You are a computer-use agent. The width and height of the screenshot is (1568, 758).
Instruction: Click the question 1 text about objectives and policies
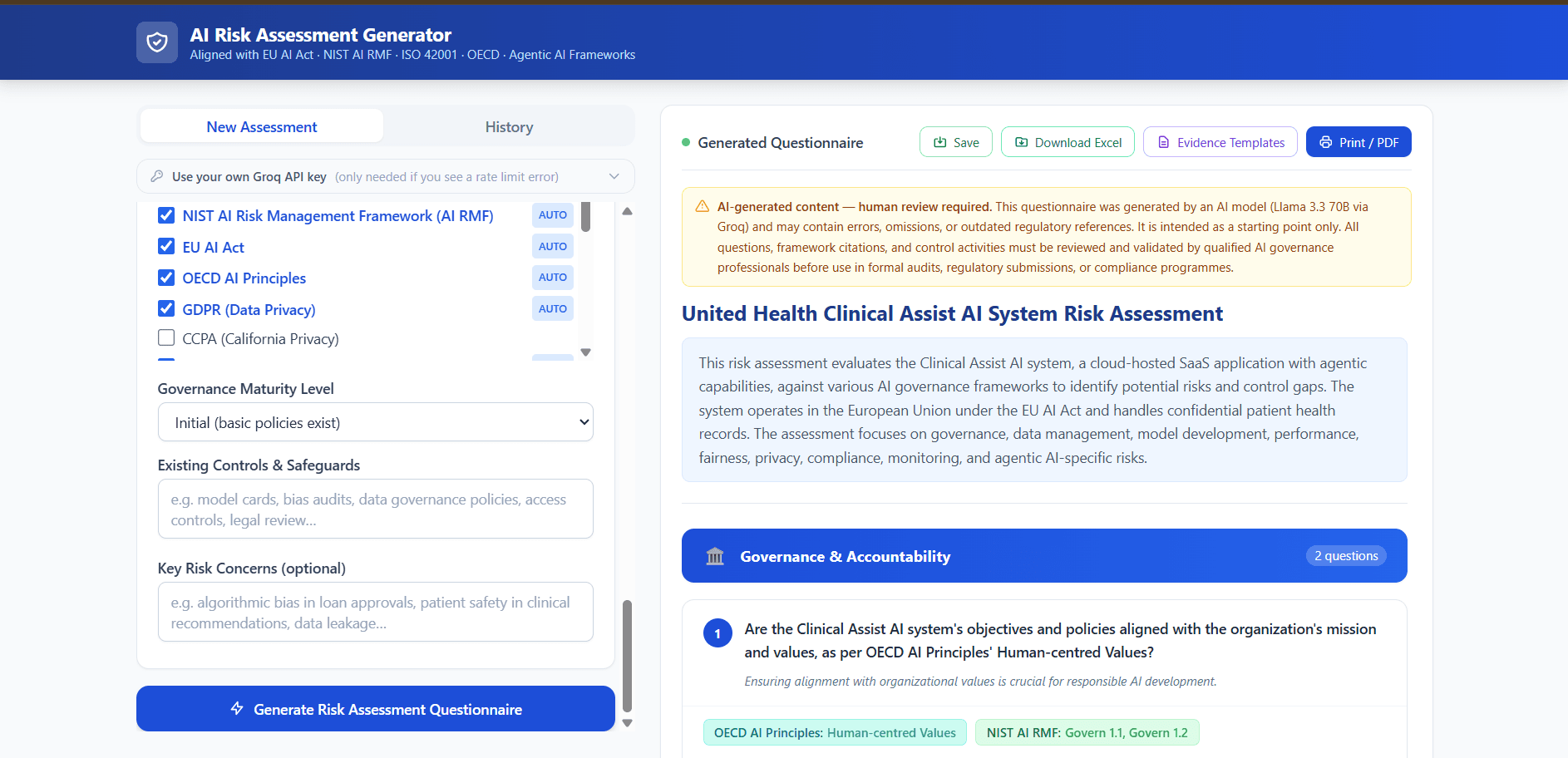(1060, 641)
